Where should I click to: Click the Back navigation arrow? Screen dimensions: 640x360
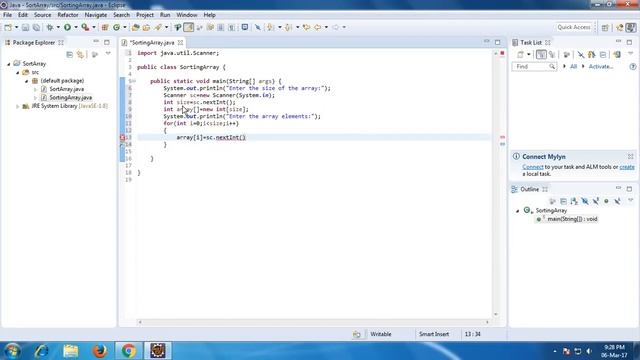point(318,27)
